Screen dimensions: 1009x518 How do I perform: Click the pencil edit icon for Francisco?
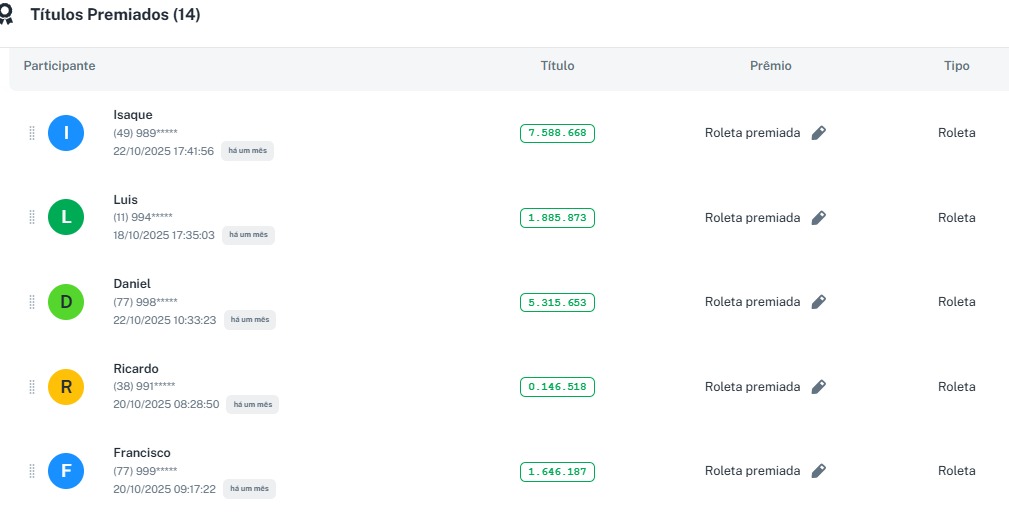818,471
